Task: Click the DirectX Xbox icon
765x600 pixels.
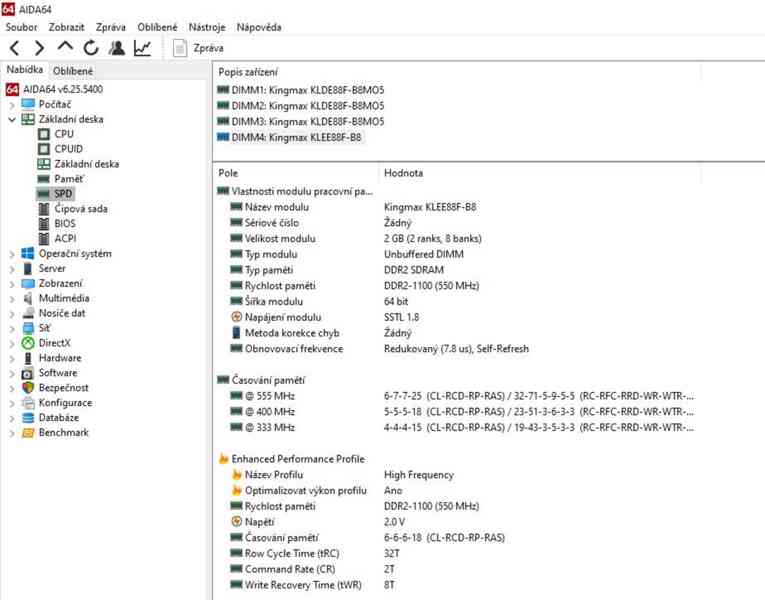Action: 28,343
